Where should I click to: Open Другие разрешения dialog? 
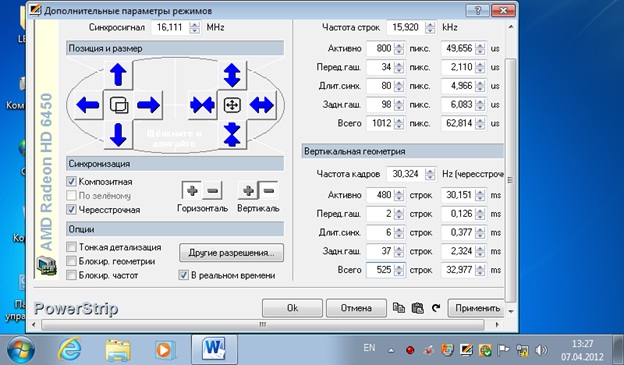point(231,253)
